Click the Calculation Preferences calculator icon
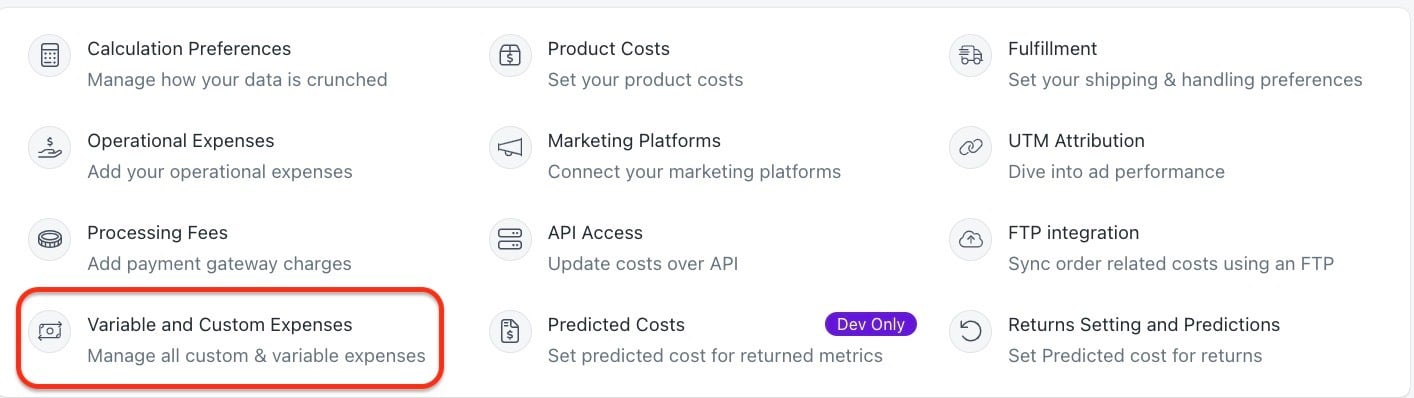The height and width of the screenshot is (398, 1414). pyautogui.click(x=49, y=55)
